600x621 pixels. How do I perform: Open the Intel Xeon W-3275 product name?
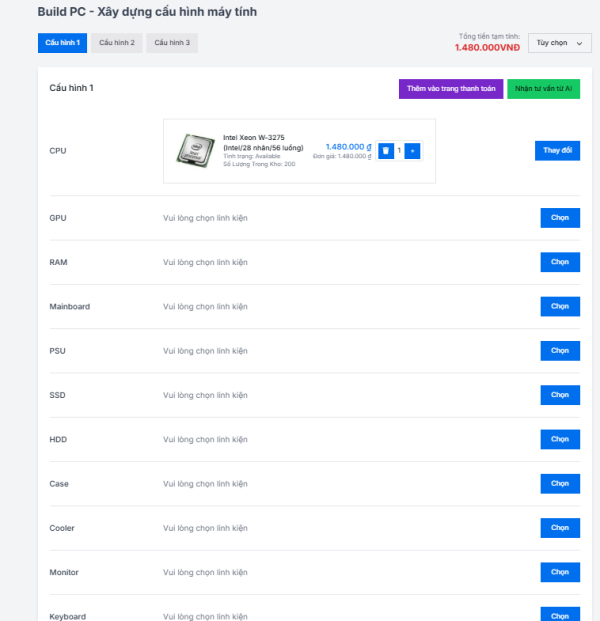263,143
